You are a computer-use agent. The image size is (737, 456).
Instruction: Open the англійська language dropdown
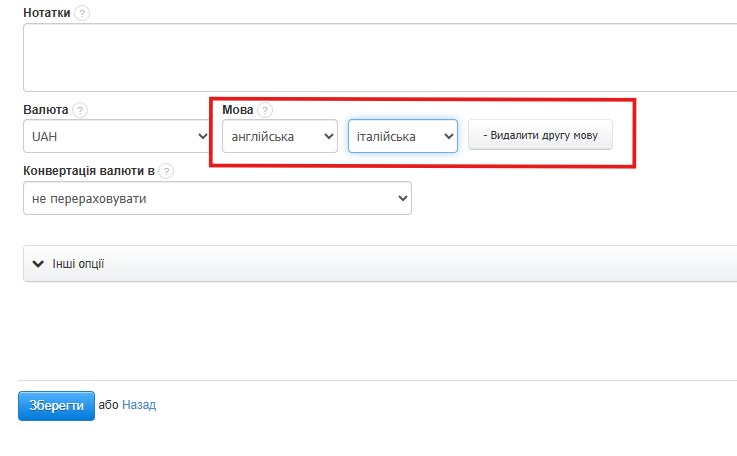coord(279,136)
